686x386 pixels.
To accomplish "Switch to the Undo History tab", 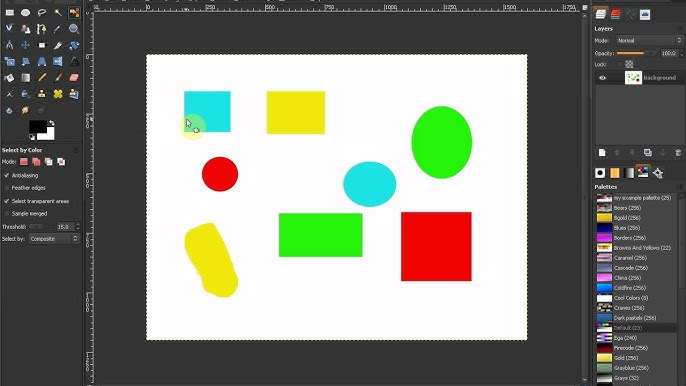I will pyautogui.click(x=645, y=14).
